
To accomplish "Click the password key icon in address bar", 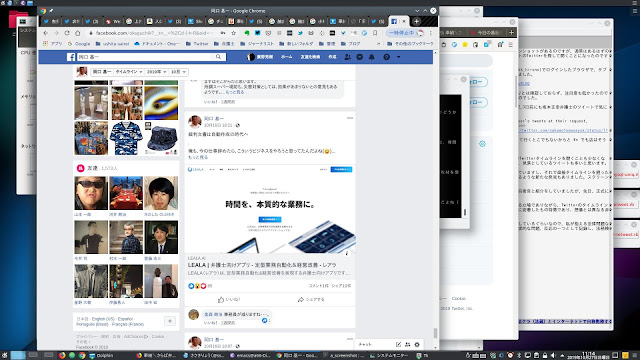I will [223, 33].
